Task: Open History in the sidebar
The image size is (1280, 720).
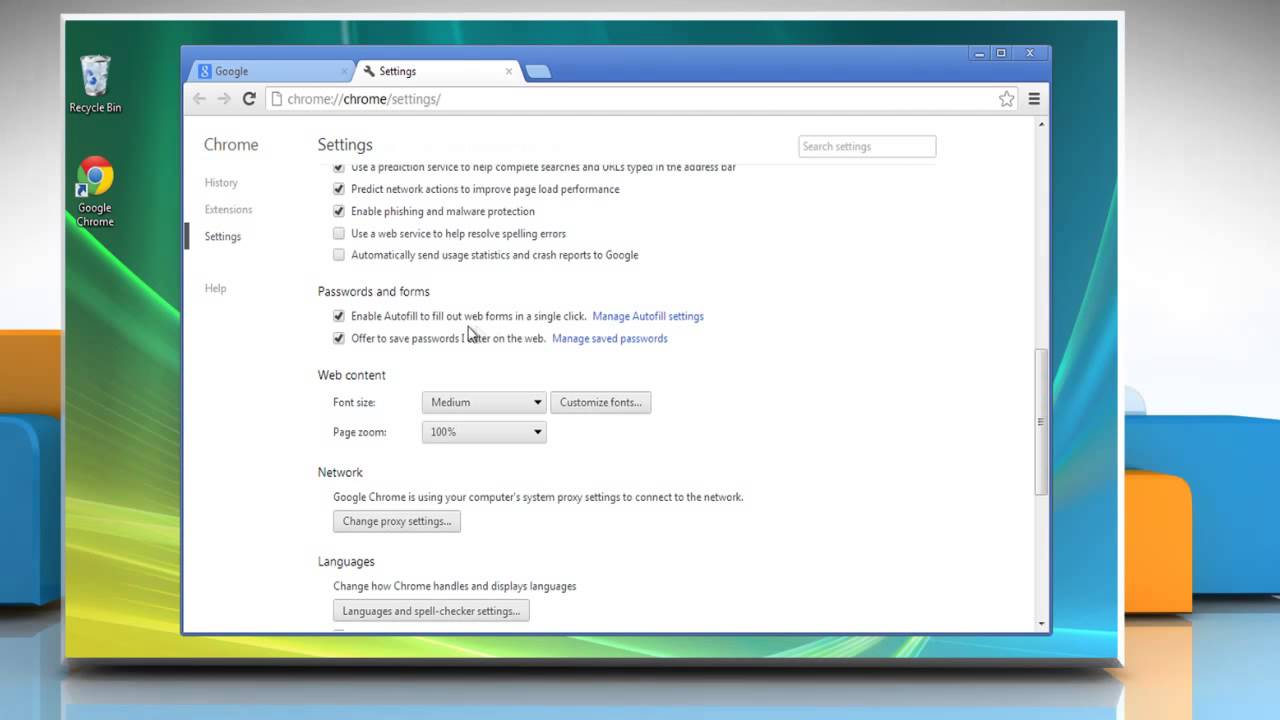Action: tap(221, 183)
